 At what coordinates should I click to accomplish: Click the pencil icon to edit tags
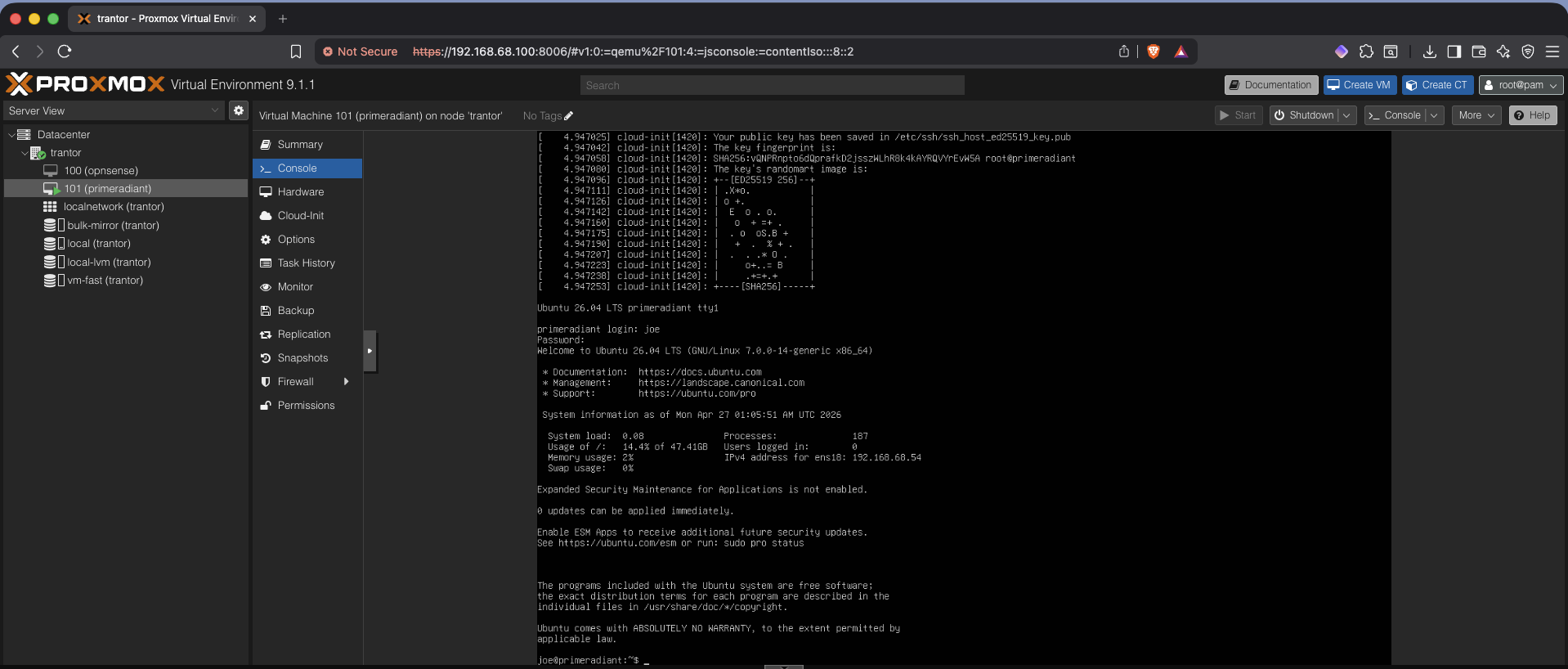pos(568,116)
